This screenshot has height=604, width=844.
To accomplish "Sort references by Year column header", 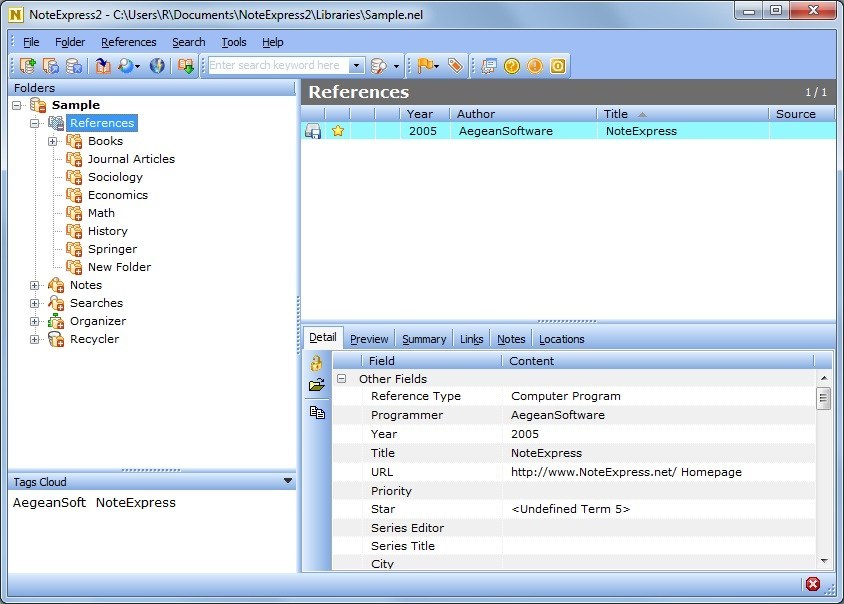I will (x=425, y=114).
